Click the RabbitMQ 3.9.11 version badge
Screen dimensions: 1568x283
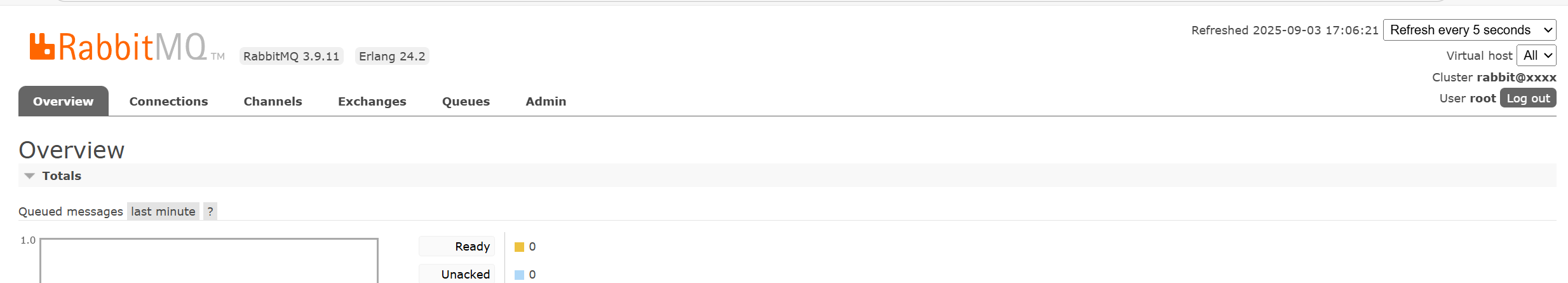pyautogui.click(x=291, y=56)
